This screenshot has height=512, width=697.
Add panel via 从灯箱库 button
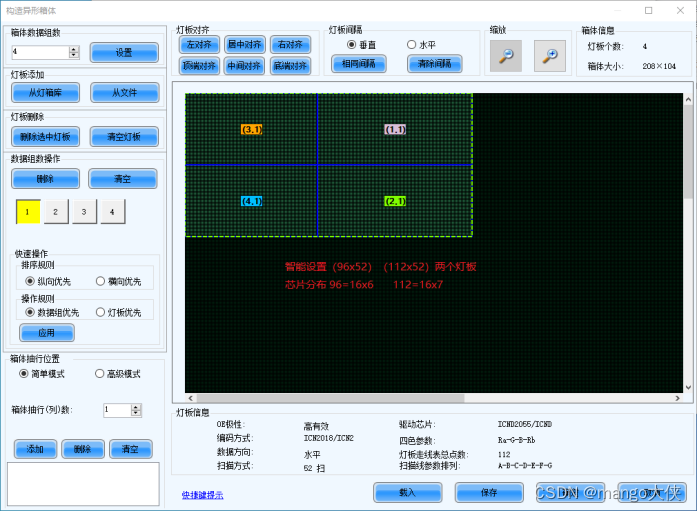coord(45,92)
